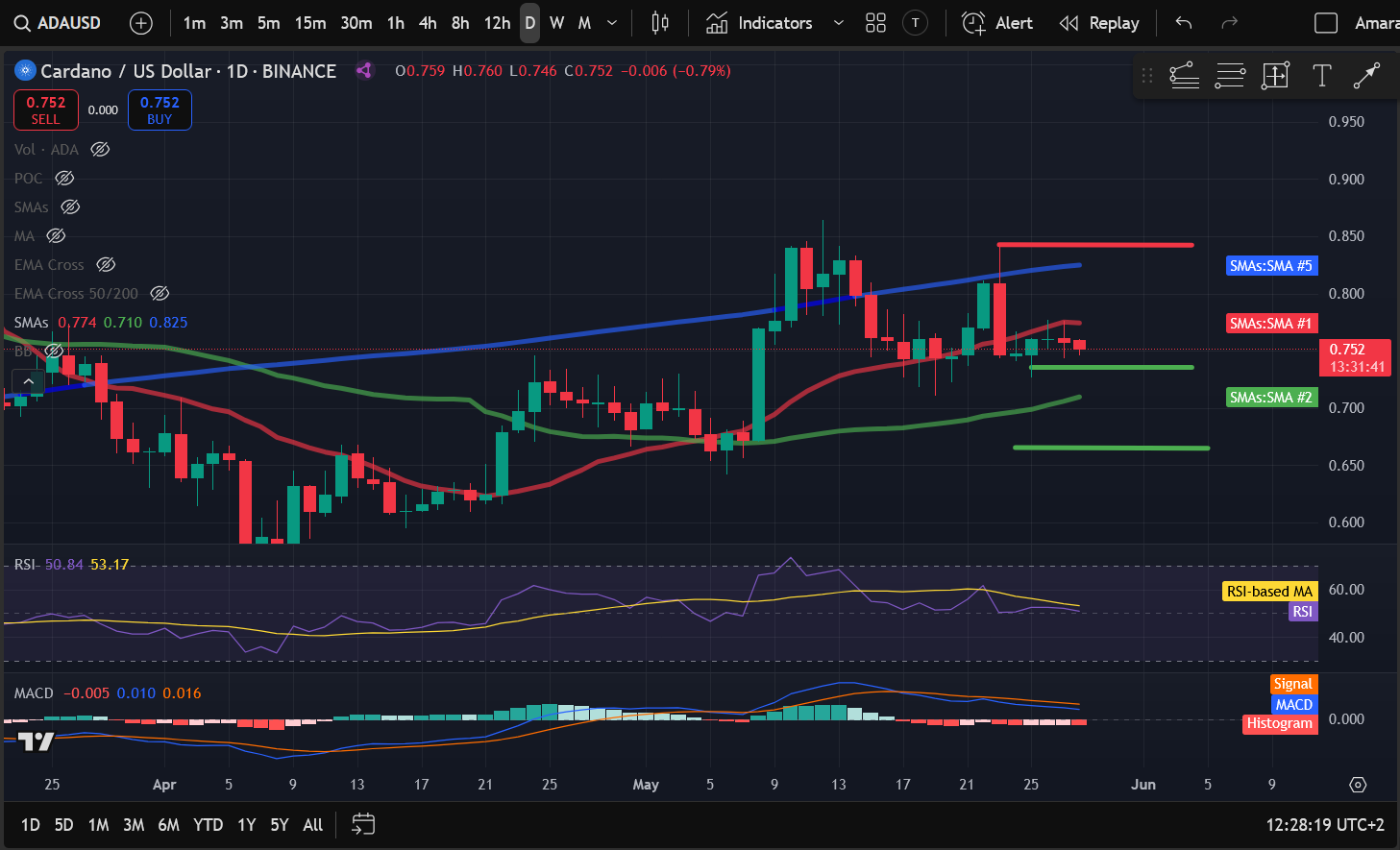1400x850 pixels.
Task: Open the Indicators favorites dropdown chevron
Action: [838, 23]
